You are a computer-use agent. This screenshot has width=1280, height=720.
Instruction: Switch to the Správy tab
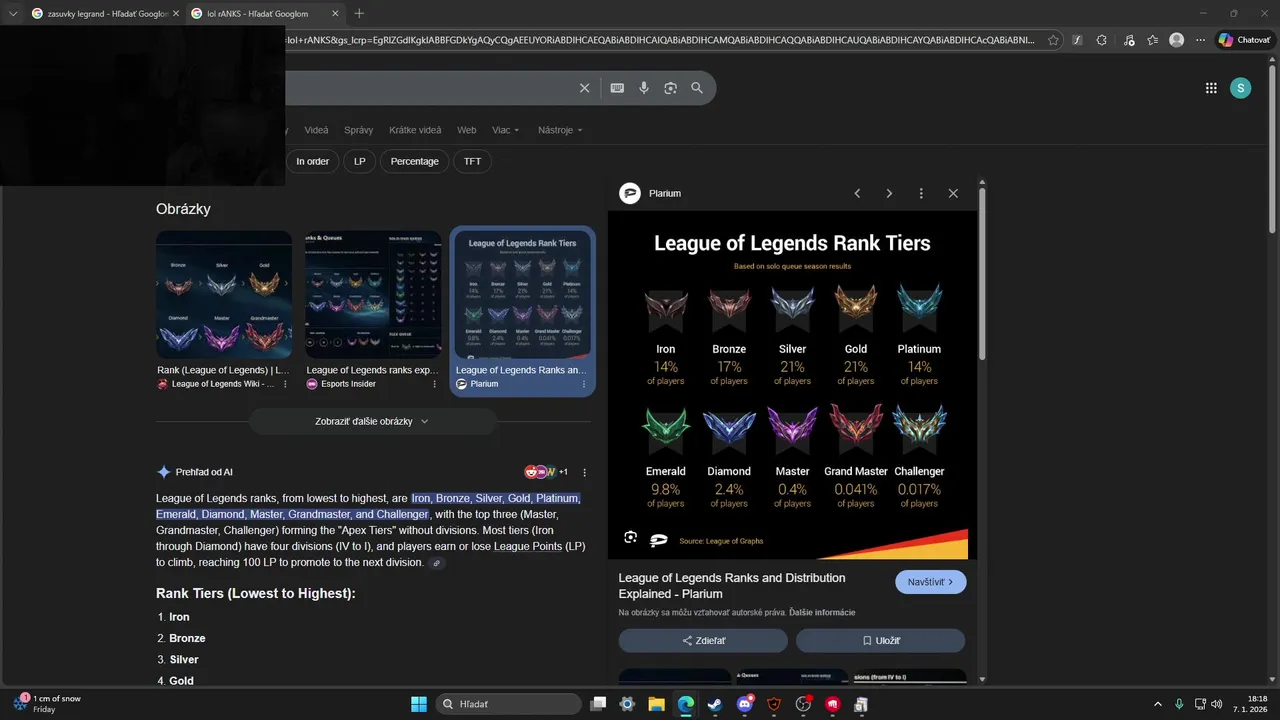pyautogui.click(x=358, y=130)
